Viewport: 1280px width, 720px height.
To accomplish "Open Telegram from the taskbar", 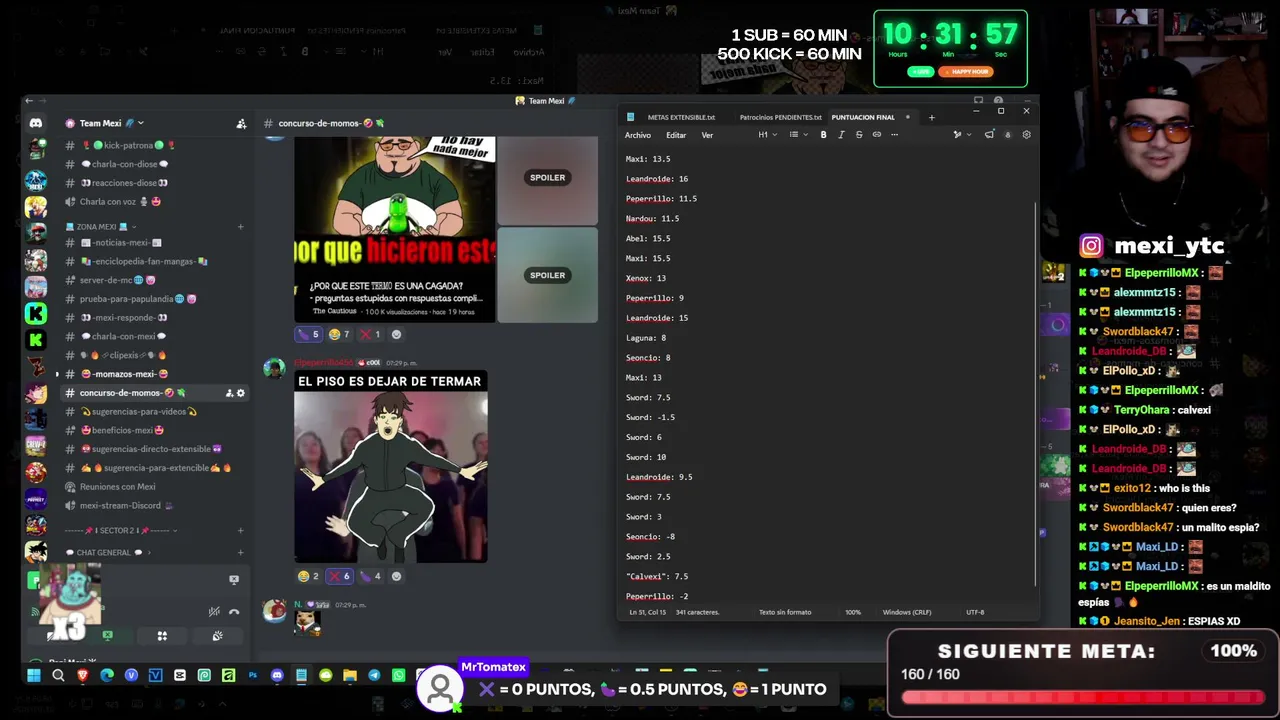I will (x=374, y=675).
